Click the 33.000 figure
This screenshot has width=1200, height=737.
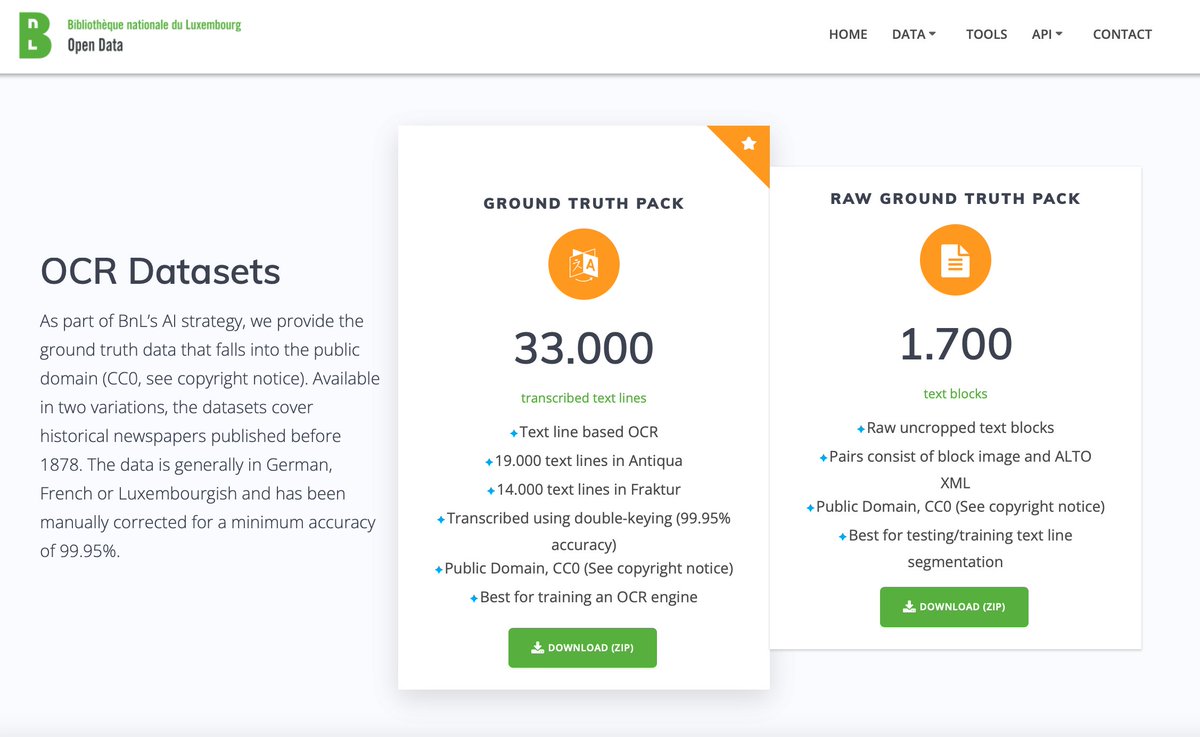point(584,348)
